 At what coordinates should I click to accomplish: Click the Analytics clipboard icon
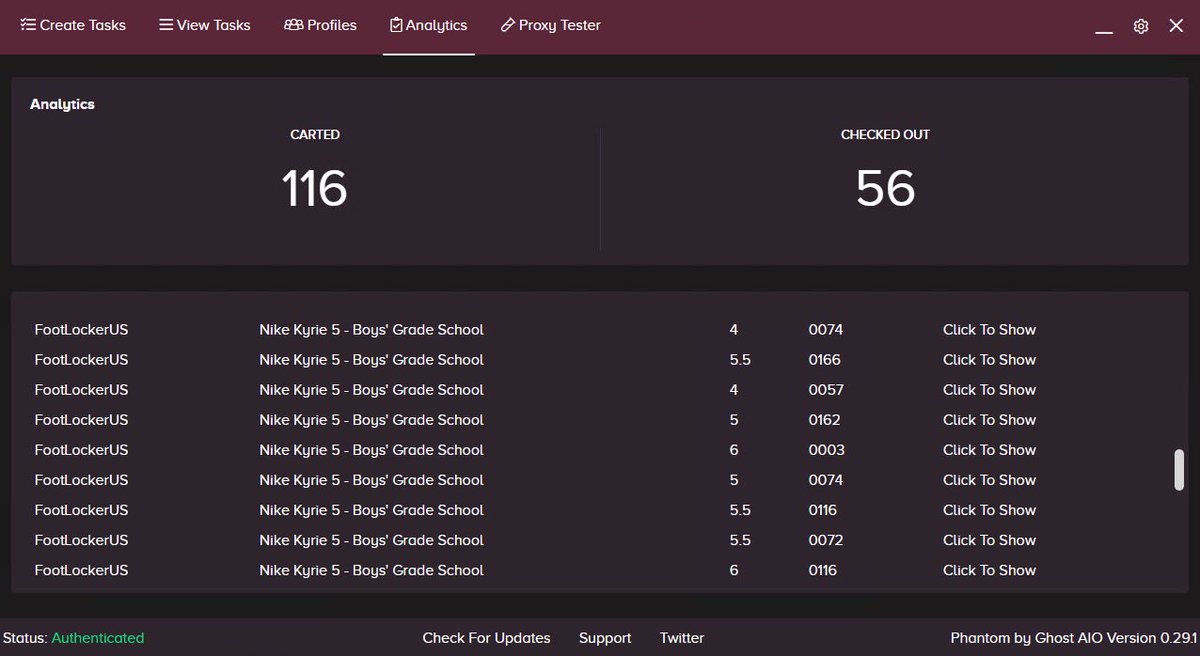coord(396,25)
